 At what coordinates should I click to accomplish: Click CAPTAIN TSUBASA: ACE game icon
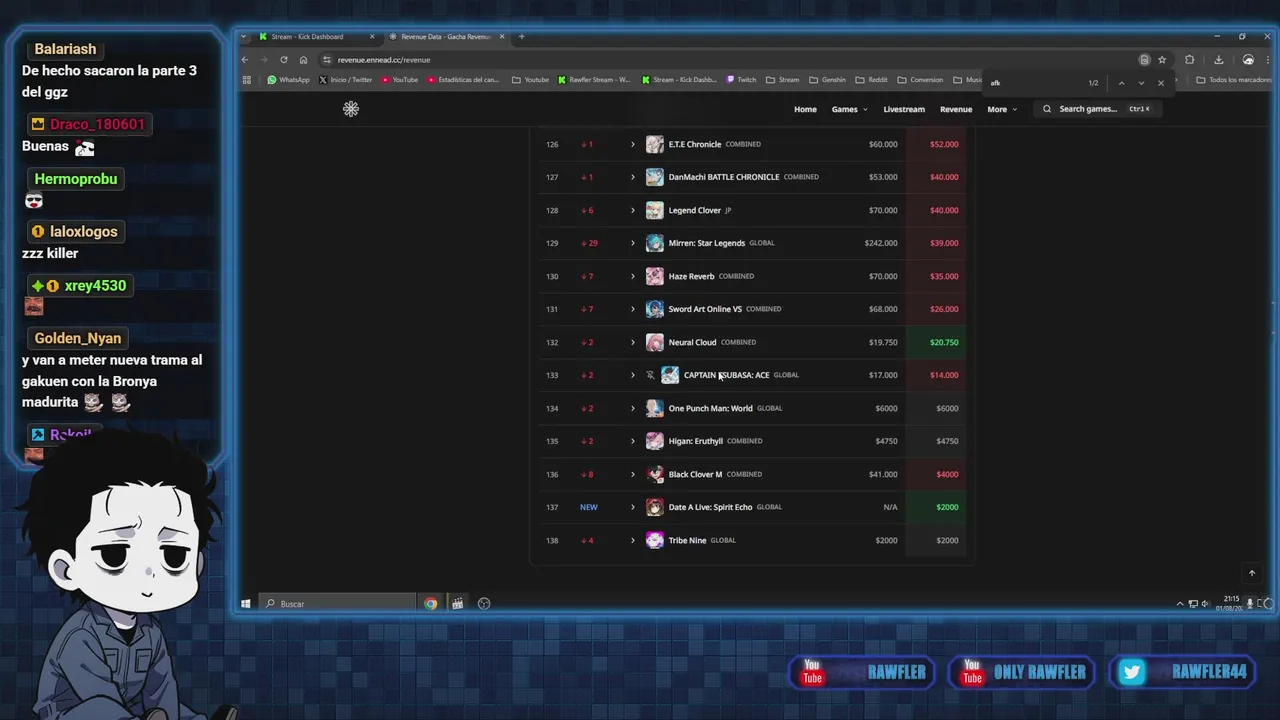click(x=670, y=375)
